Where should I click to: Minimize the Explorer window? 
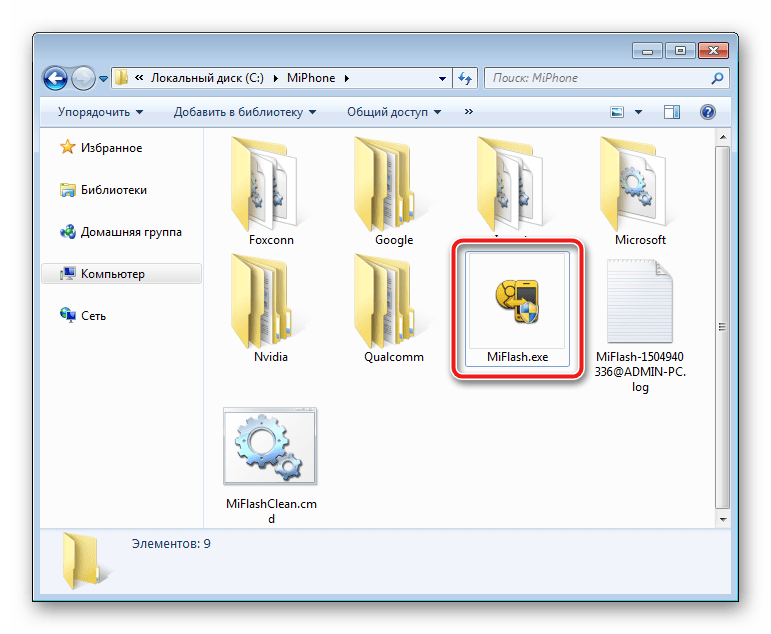(x=648, y=51)
